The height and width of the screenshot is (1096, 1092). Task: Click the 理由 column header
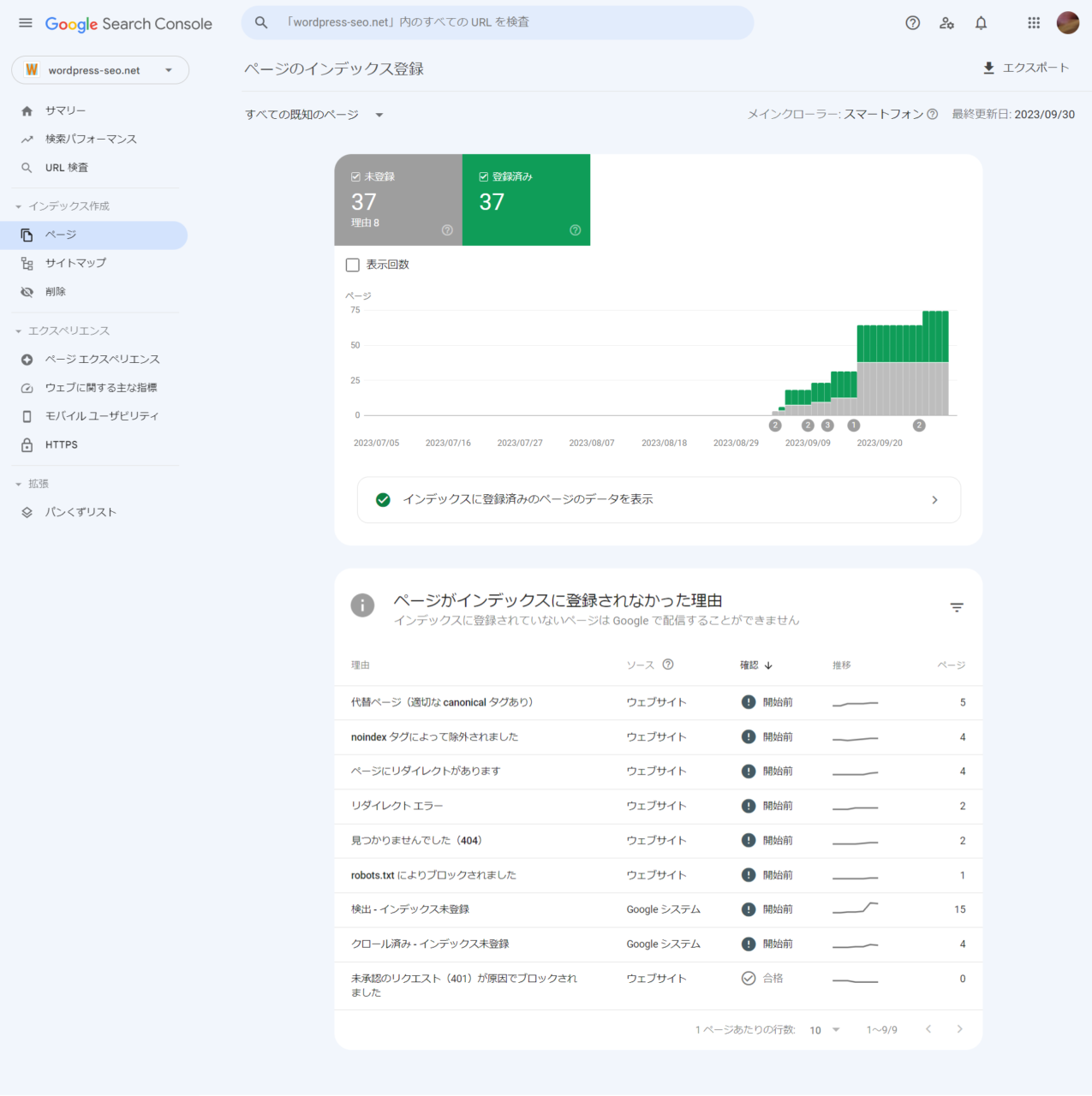361,665
